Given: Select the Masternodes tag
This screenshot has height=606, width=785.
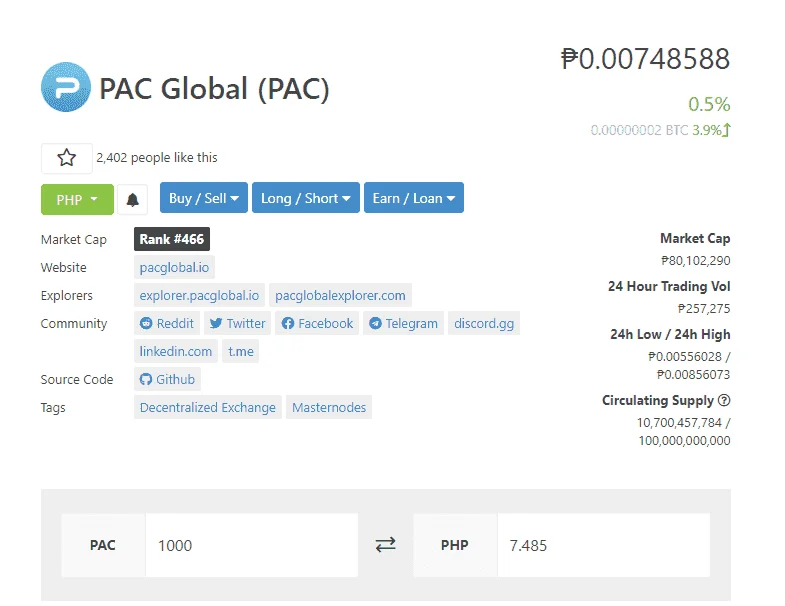Looking at the screenshot, I should pos(329,408).
